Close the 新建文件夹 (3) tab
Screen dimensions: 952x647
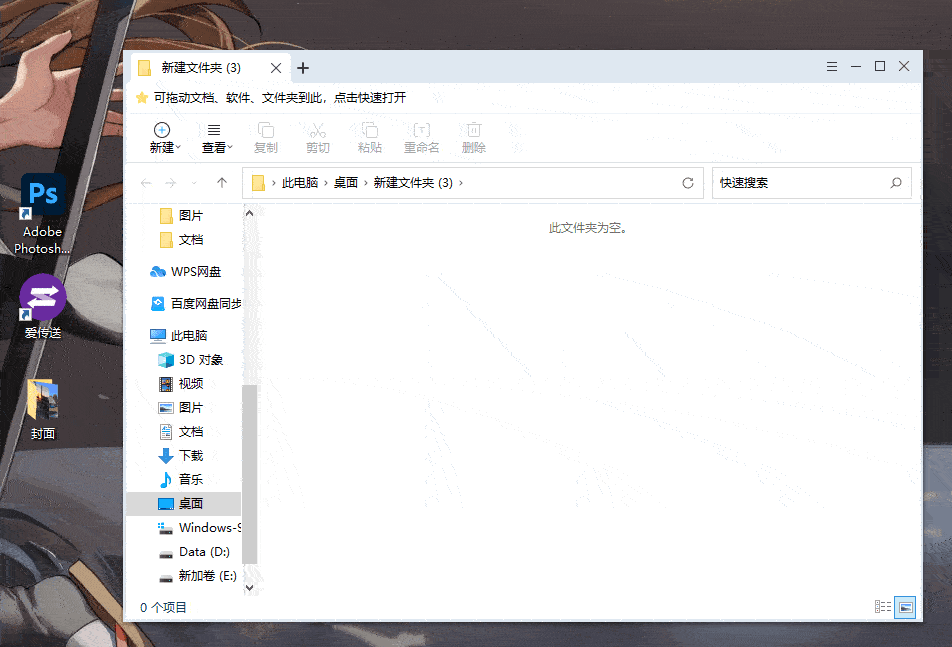[x=276, y=68]
